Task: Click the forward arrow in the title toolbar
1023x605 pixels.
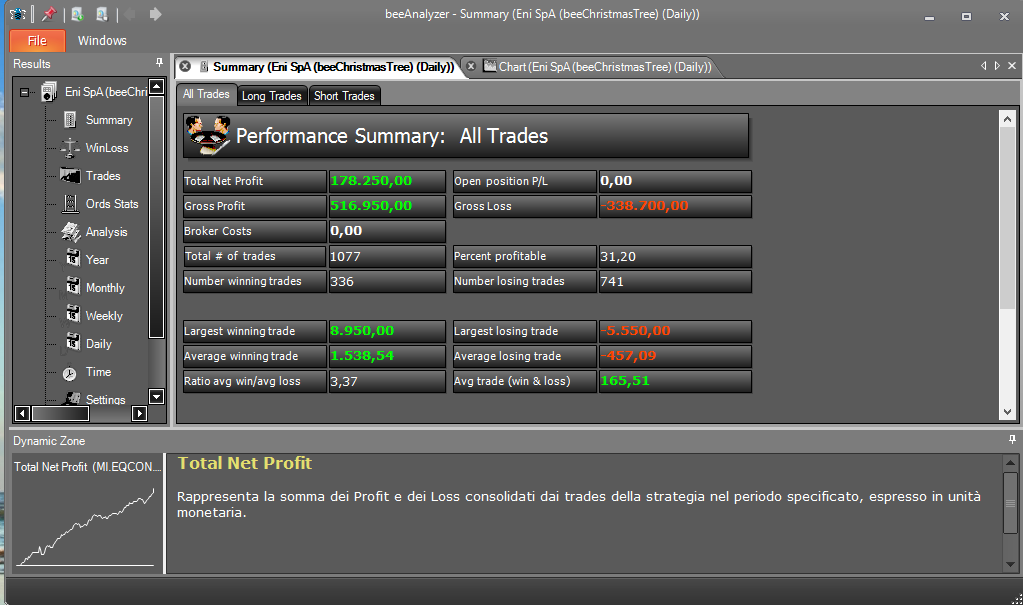Action: 155,14
